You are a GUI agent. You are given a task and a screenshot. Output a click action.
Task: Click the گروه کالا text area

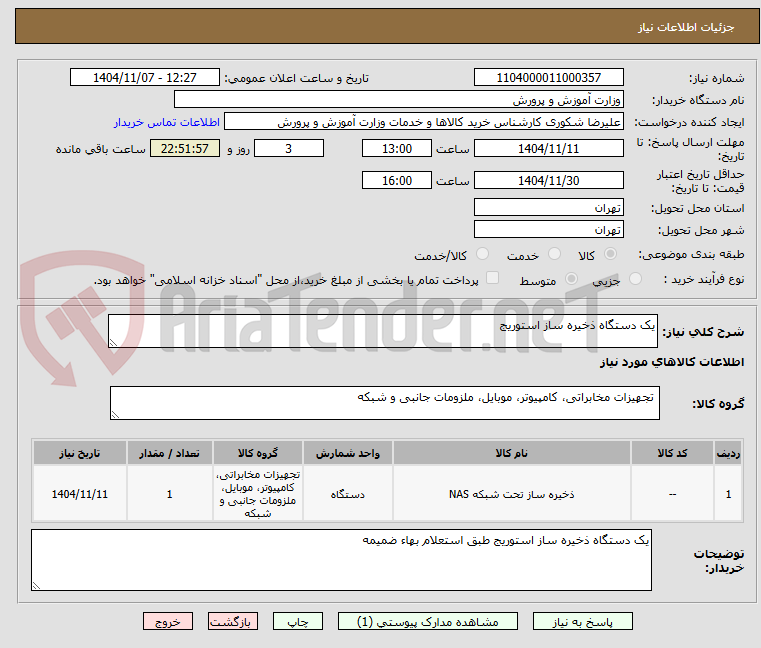(x=385, y=403)
